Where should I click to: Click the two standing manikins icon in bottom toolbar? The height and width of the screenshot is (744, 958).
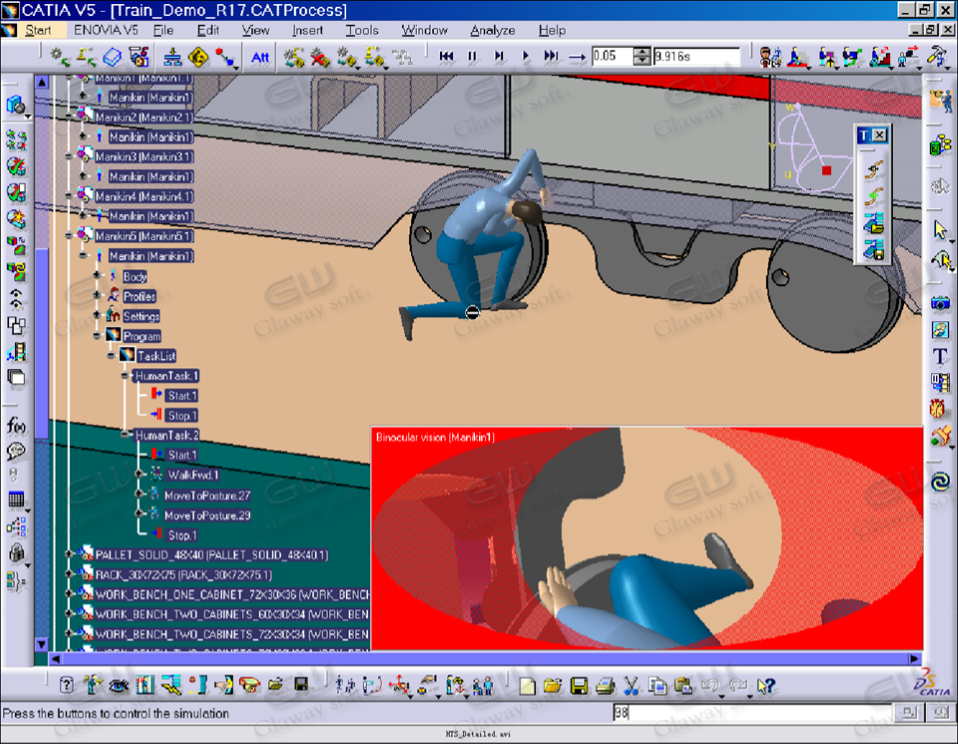click(483, 685)
